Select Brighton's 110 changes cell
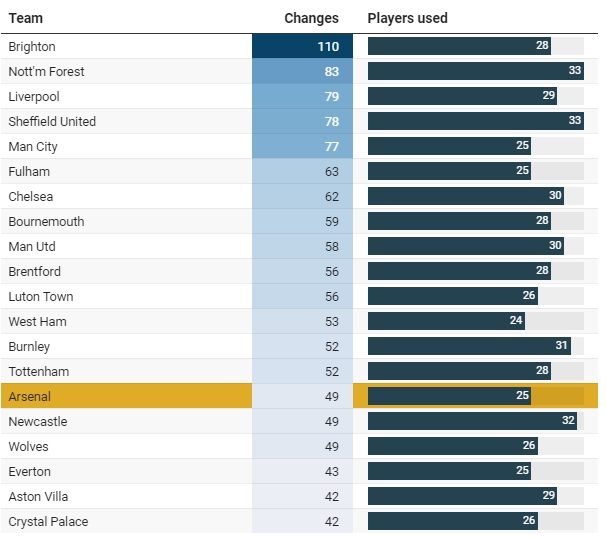The image size is (606, 537). click(302, 46)
